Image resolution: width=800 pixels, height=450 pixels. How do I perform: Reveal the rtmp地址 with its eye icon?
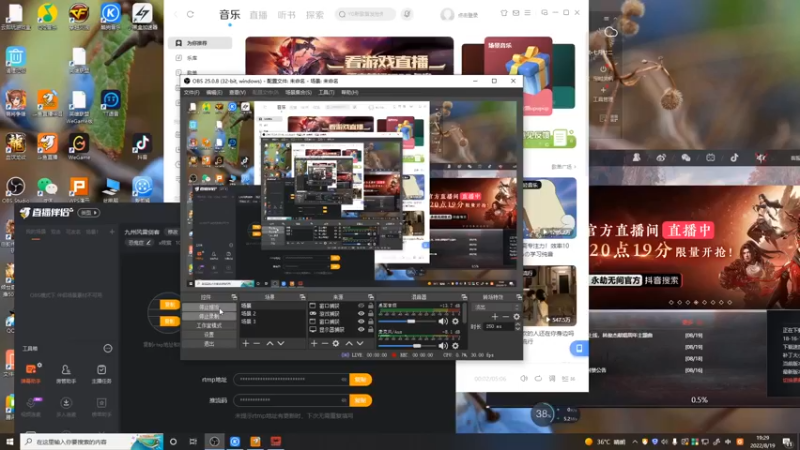344,379
